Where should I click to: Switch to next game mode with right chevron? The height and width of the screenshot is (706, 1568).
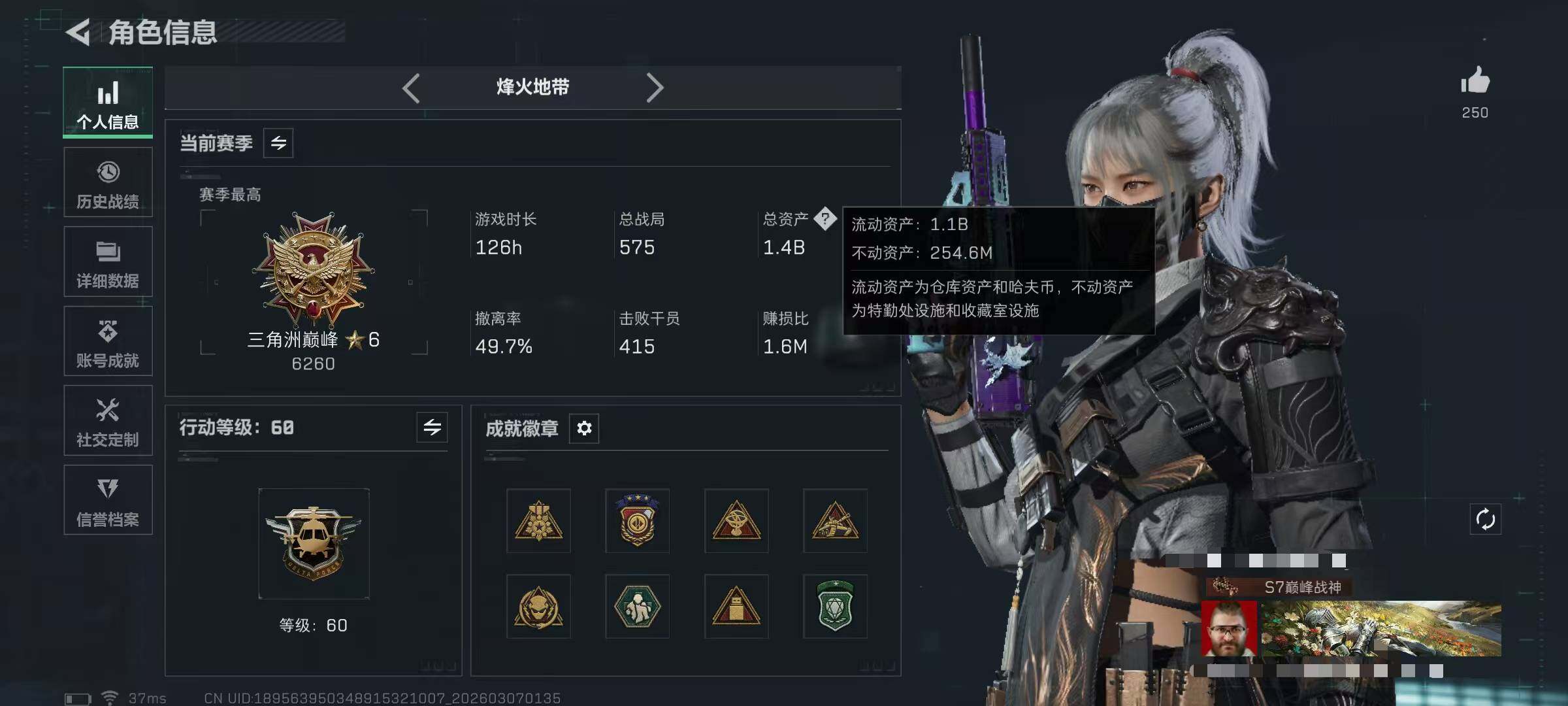coord(655,88)
